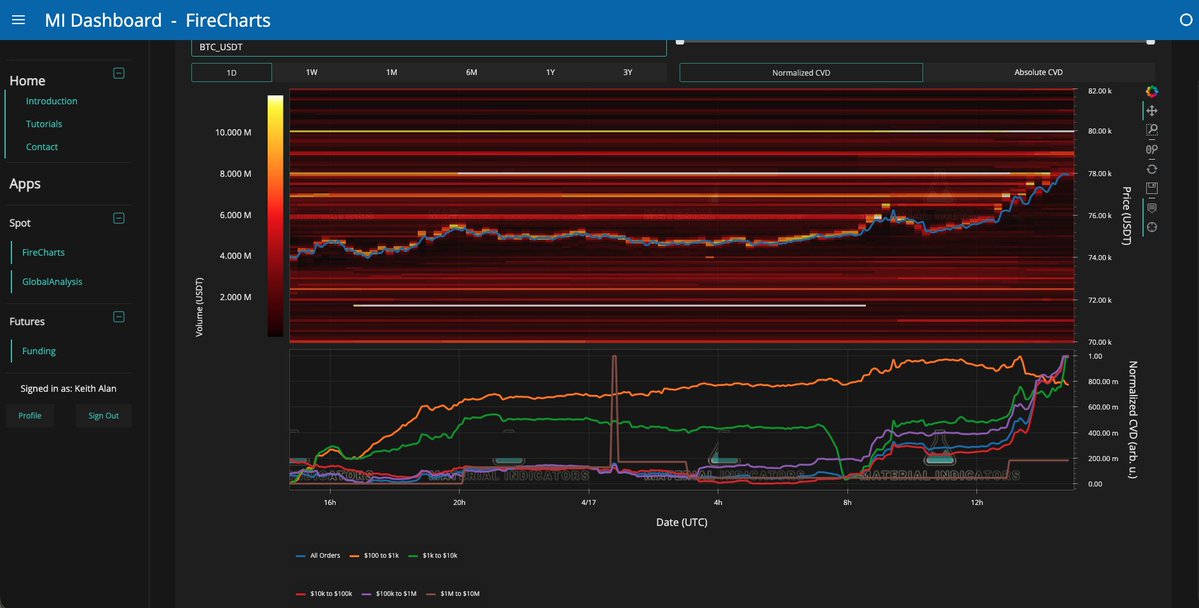Open the Profile page
This screenshot has height=608, width=1199.
tap(30, 415)
